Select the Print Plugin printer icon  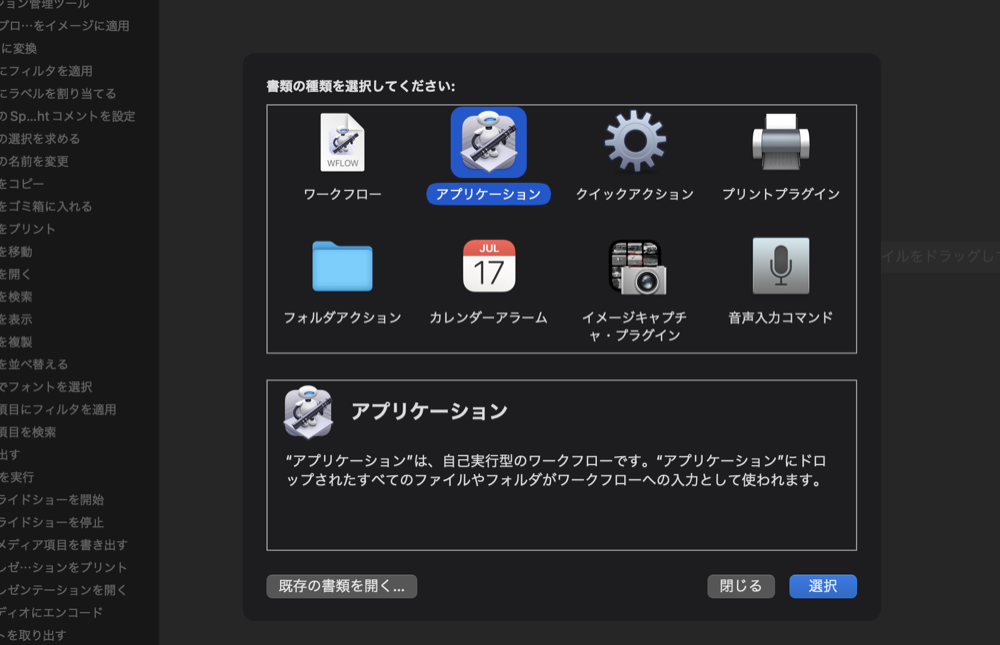(782, 143)
